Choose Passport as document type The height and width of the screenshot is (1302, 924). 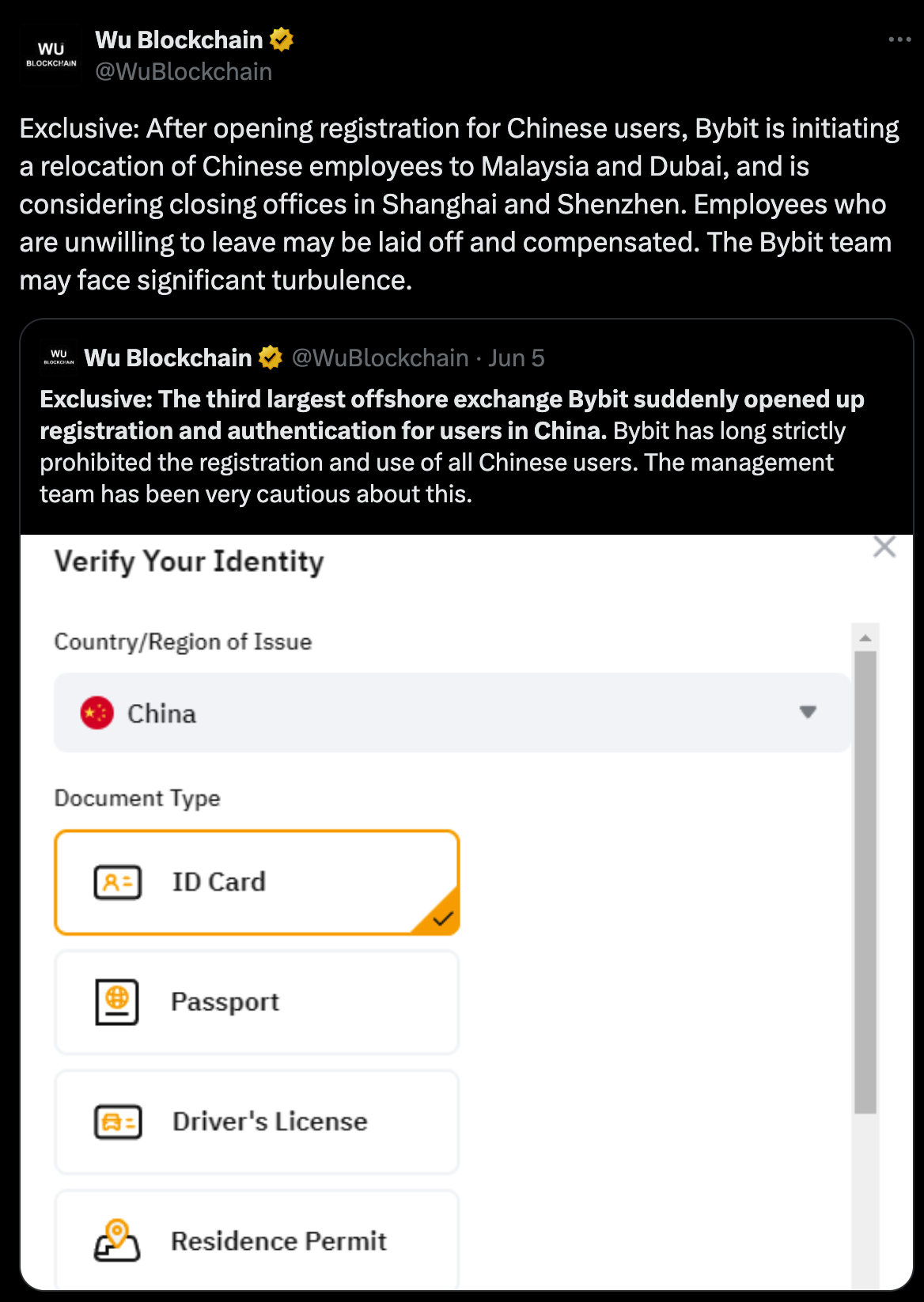pos(256,1002)
